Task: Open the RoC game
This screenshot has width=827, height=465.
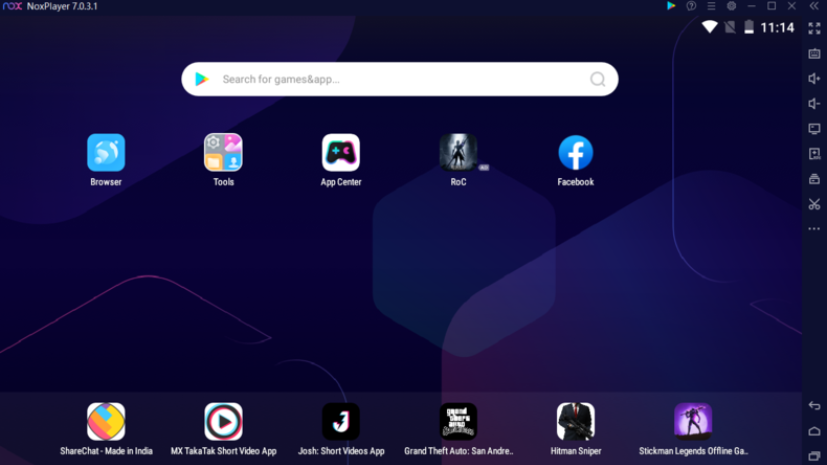Action: click(x=458, y=153)
